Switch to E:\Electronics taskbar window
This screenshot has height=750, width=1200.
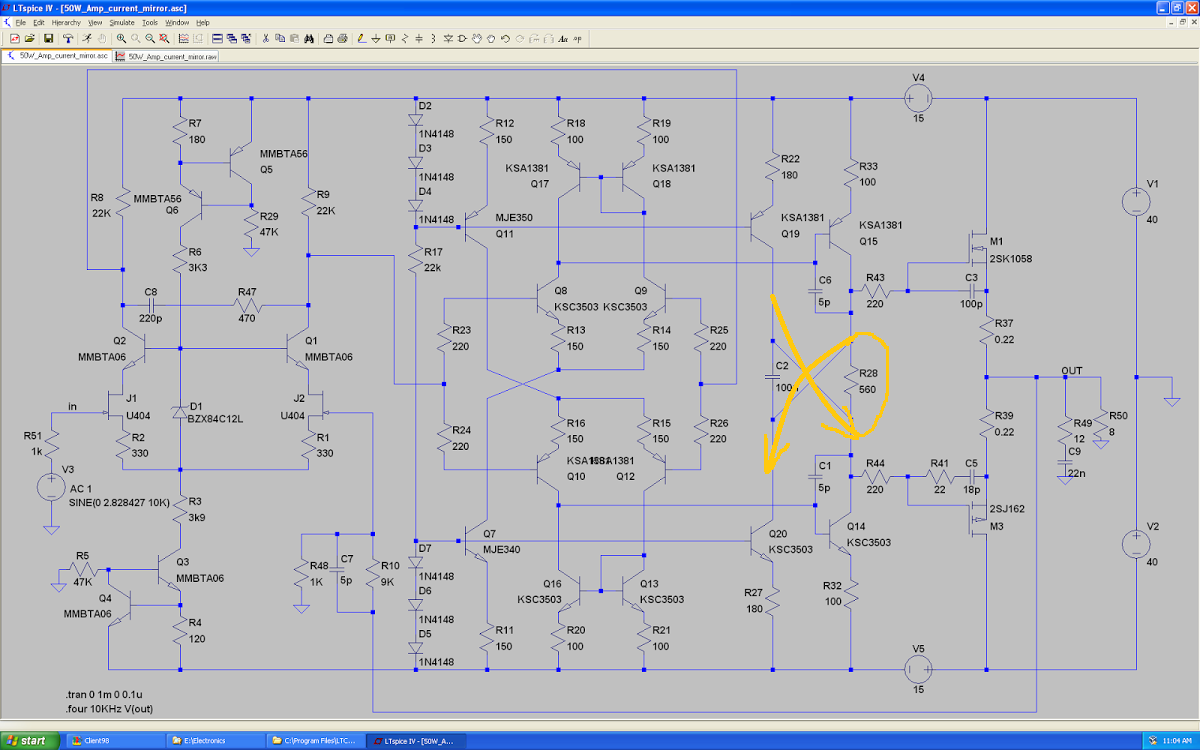(214, 741)
